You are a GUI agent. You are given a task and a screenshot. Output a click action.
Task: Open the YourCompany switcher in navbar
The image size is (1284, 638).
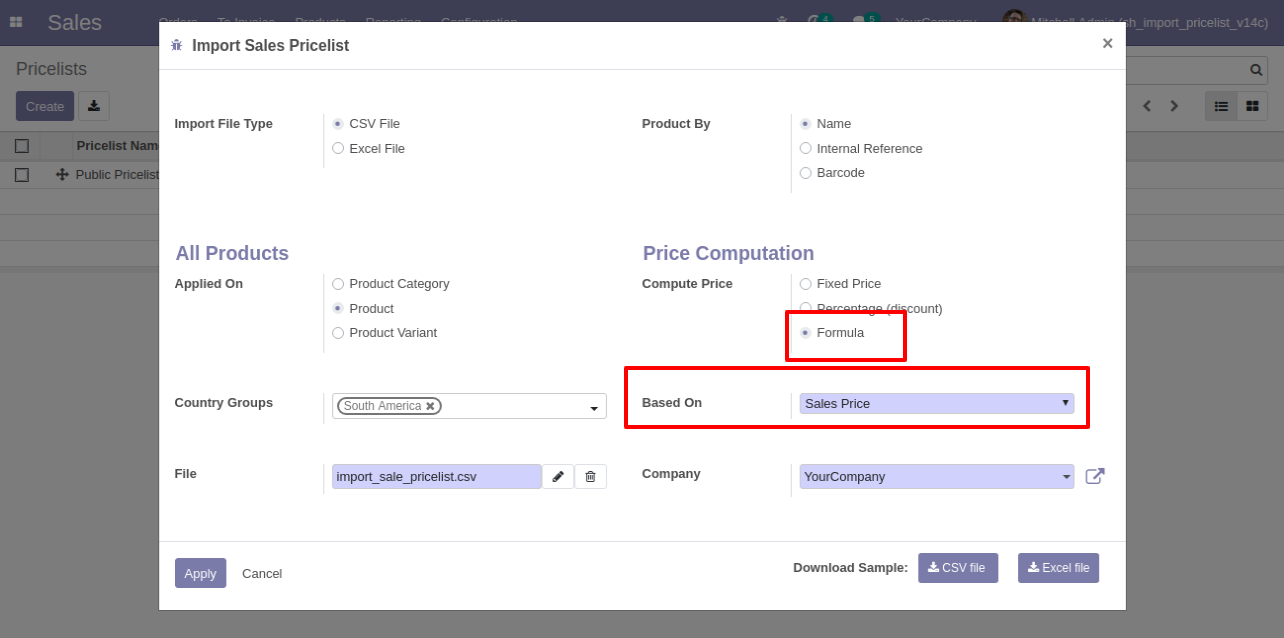[x=935, y=21]
